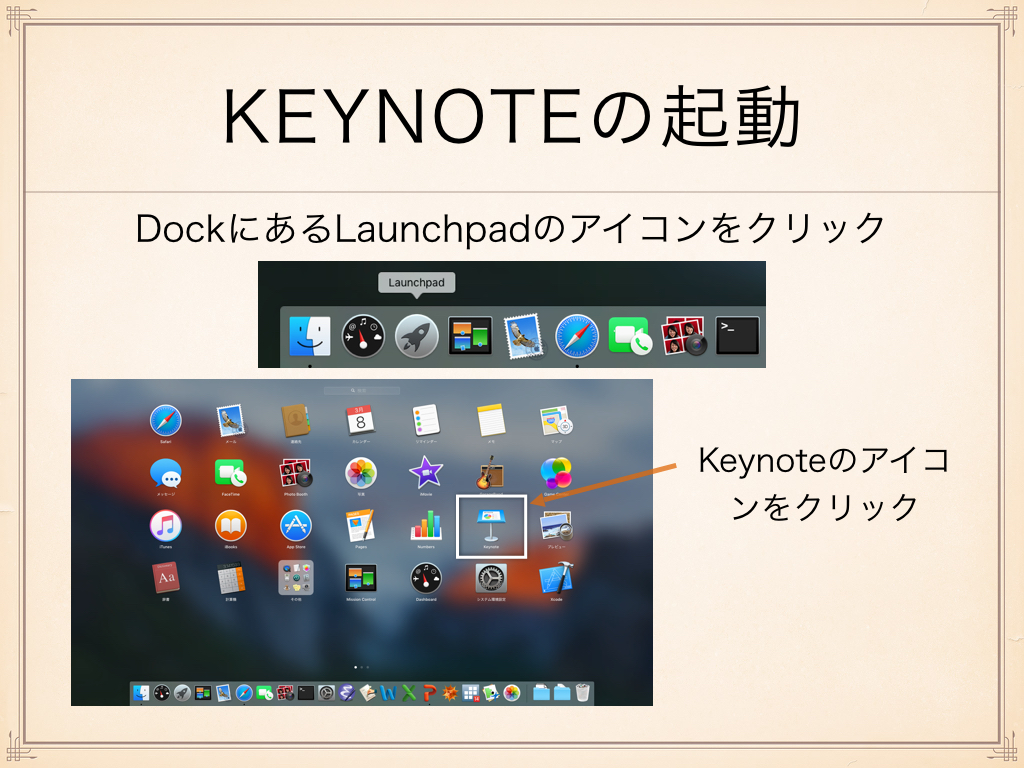Click text "DockにあるLaunchpadのアイコンをクリック"

coord(510,228)
